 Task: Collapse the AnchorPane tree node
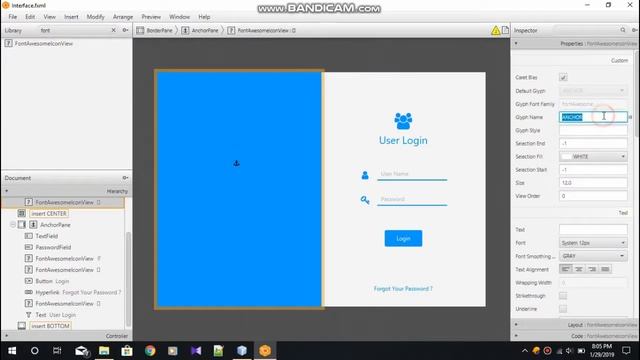(13, 225)
